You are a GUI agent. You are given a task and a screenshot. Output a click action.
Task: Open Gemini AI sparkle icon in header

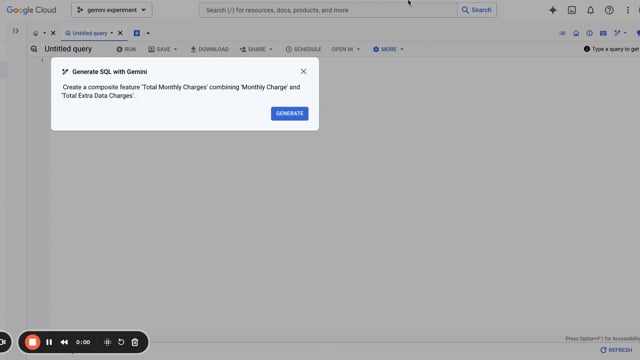(553, 10)
